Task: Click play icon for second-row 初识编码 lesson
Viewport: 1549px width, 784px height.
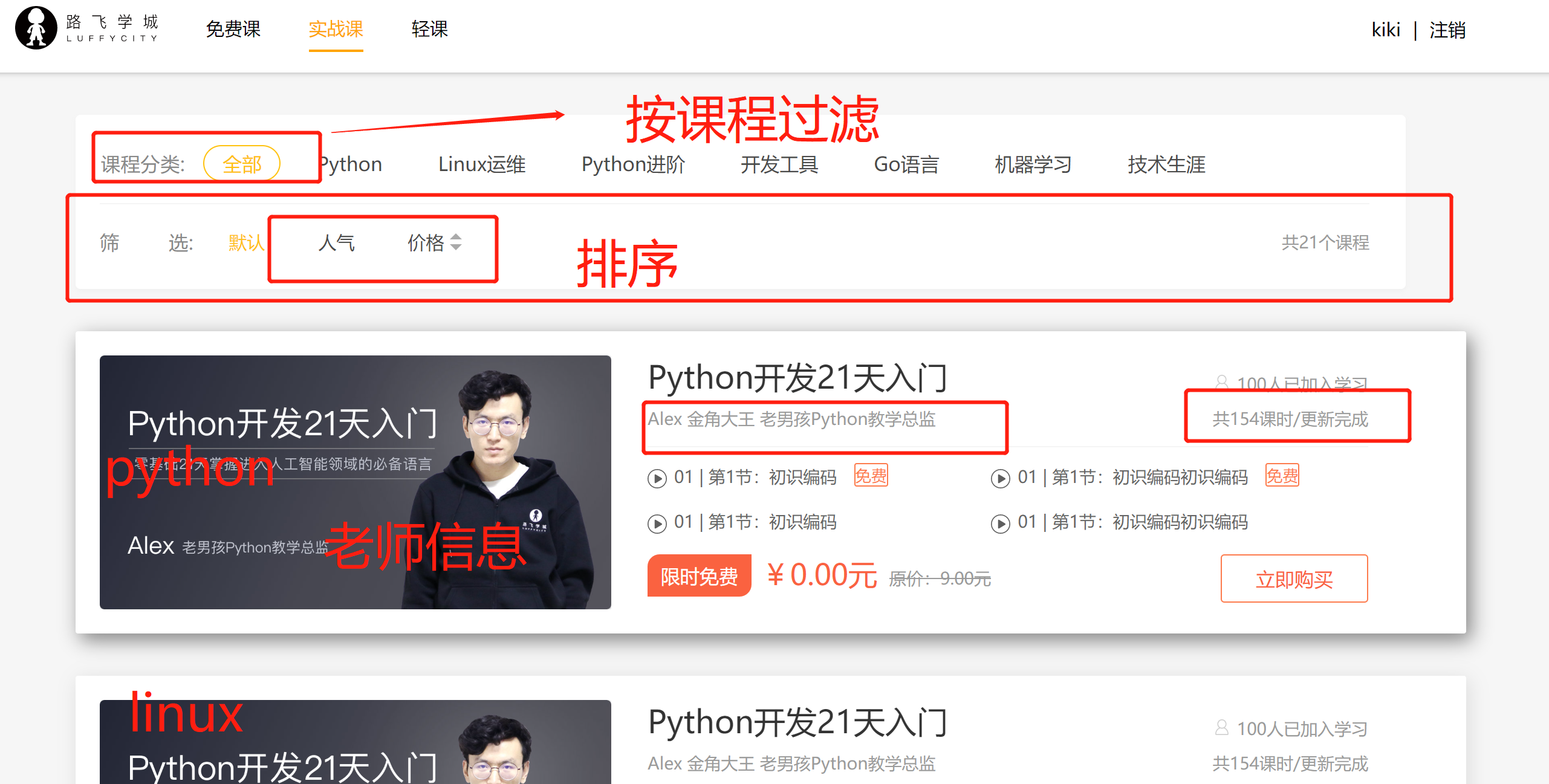Action: (x=657, y=523)
